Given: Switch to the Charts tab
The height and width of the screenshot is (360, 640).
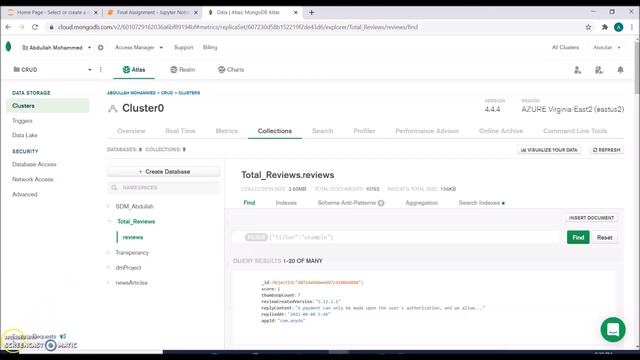Looking at the screenshot, I should 231,70.
